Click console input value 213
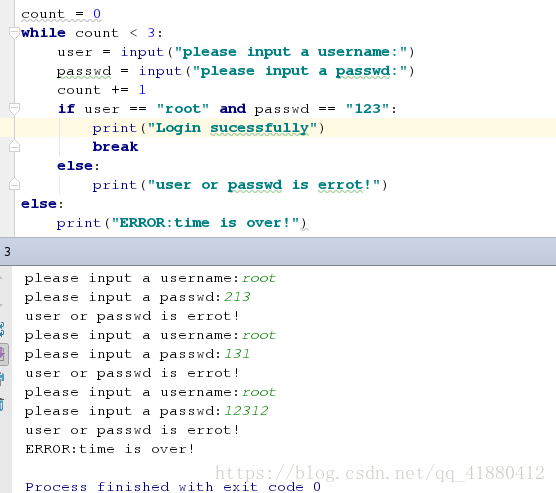 (x=237, y=297)
